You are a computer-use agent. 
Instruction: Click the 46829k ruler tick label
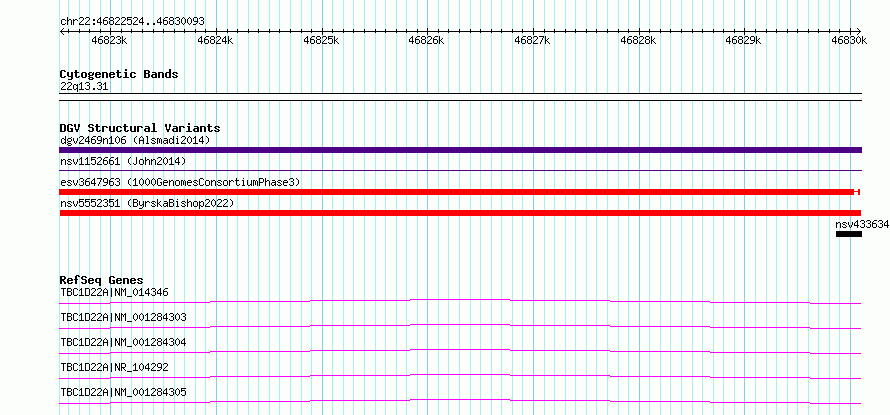(744, 40)
